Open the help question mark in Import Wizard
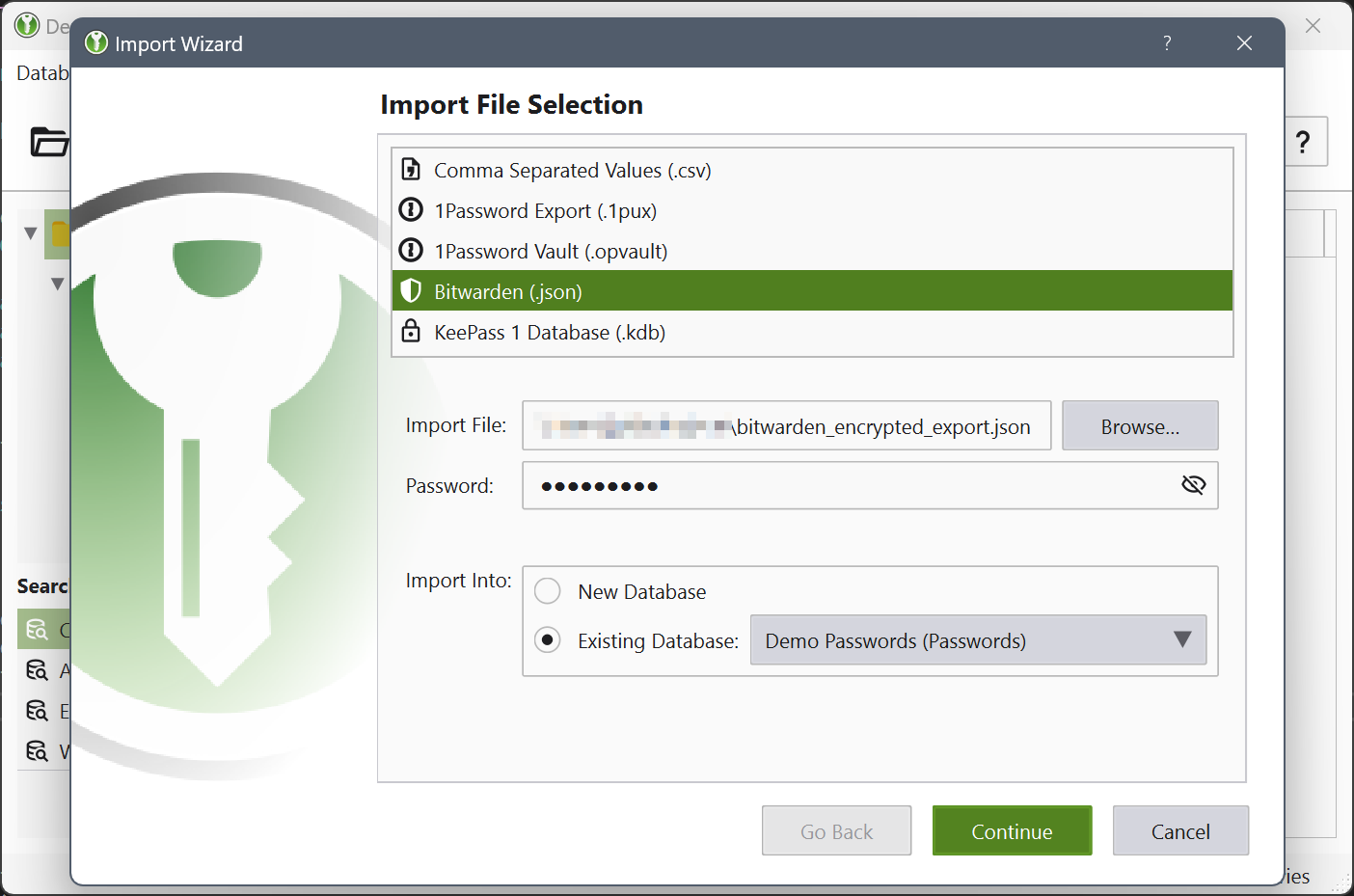This screenshot has height=896, width=1354. tap(1166, 42)
